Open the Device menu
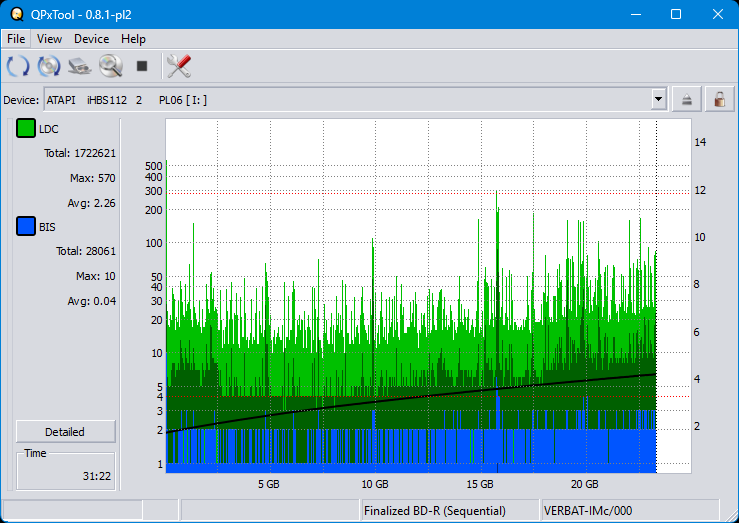The image size is (739, 523). click(91, 39)
